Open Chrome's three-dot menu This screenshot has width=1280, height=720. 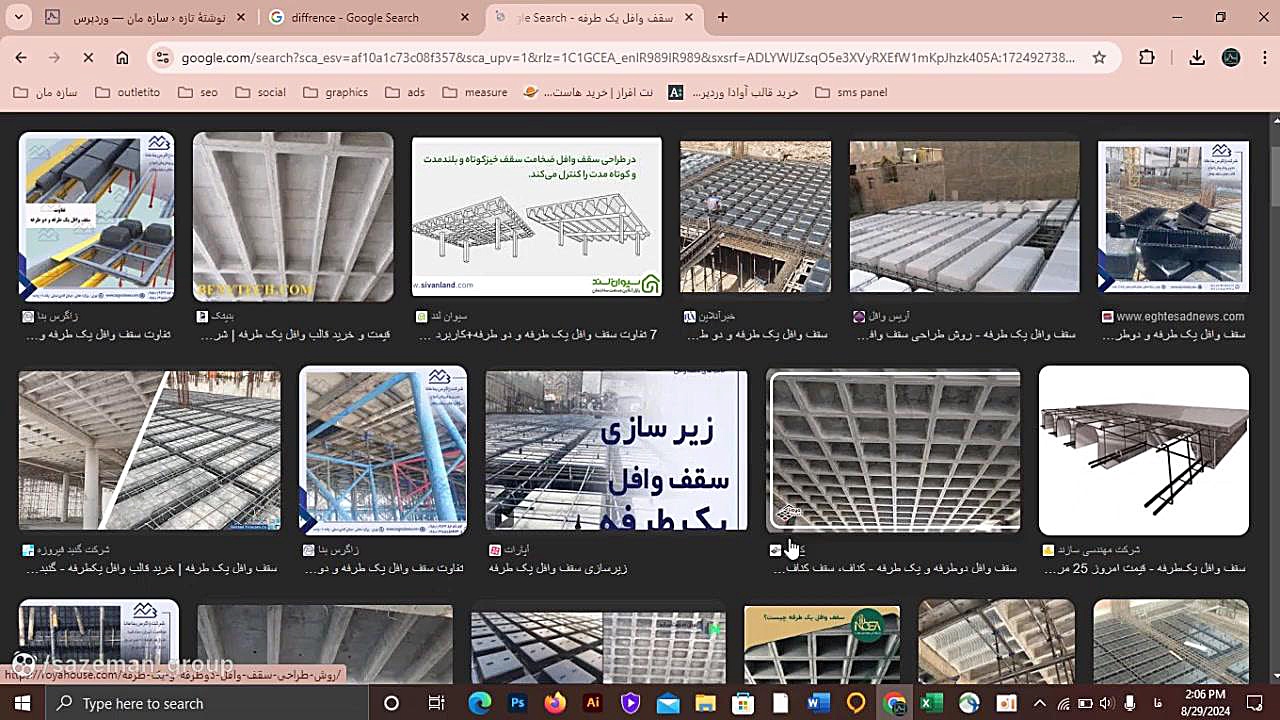click(1263, 57)
